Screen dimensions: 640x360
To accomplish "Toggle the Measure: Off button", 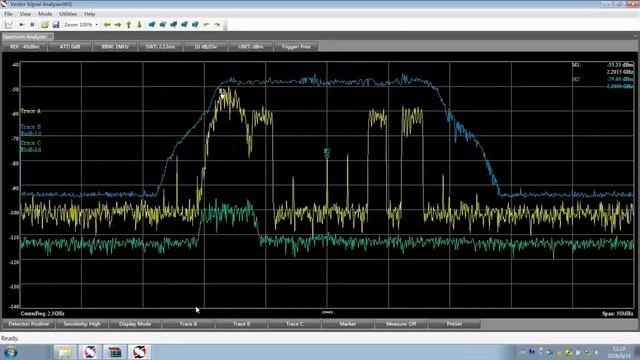I will (x=401, y=324).
